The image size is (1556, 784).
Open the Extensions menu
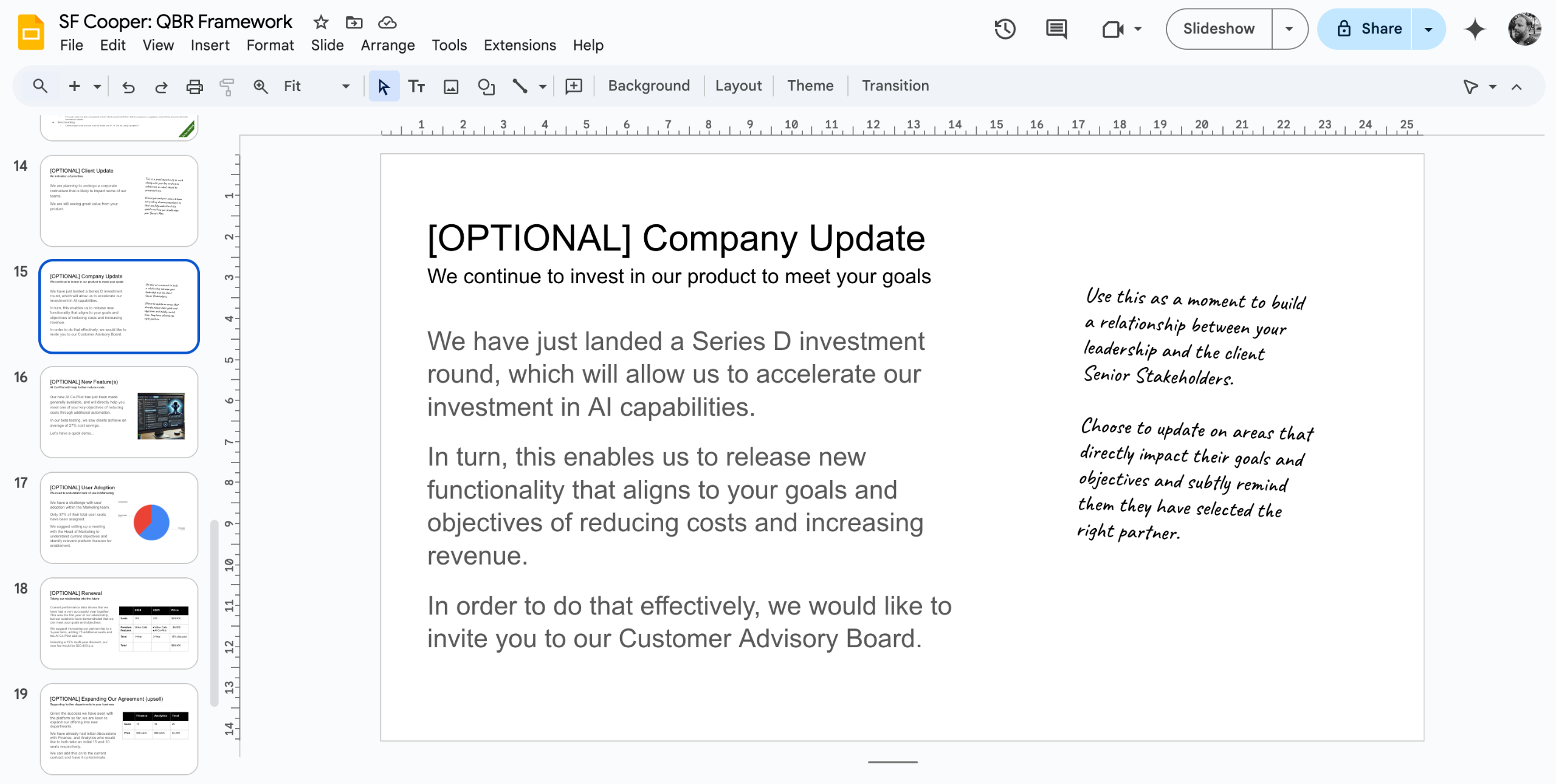coord(519,45)
